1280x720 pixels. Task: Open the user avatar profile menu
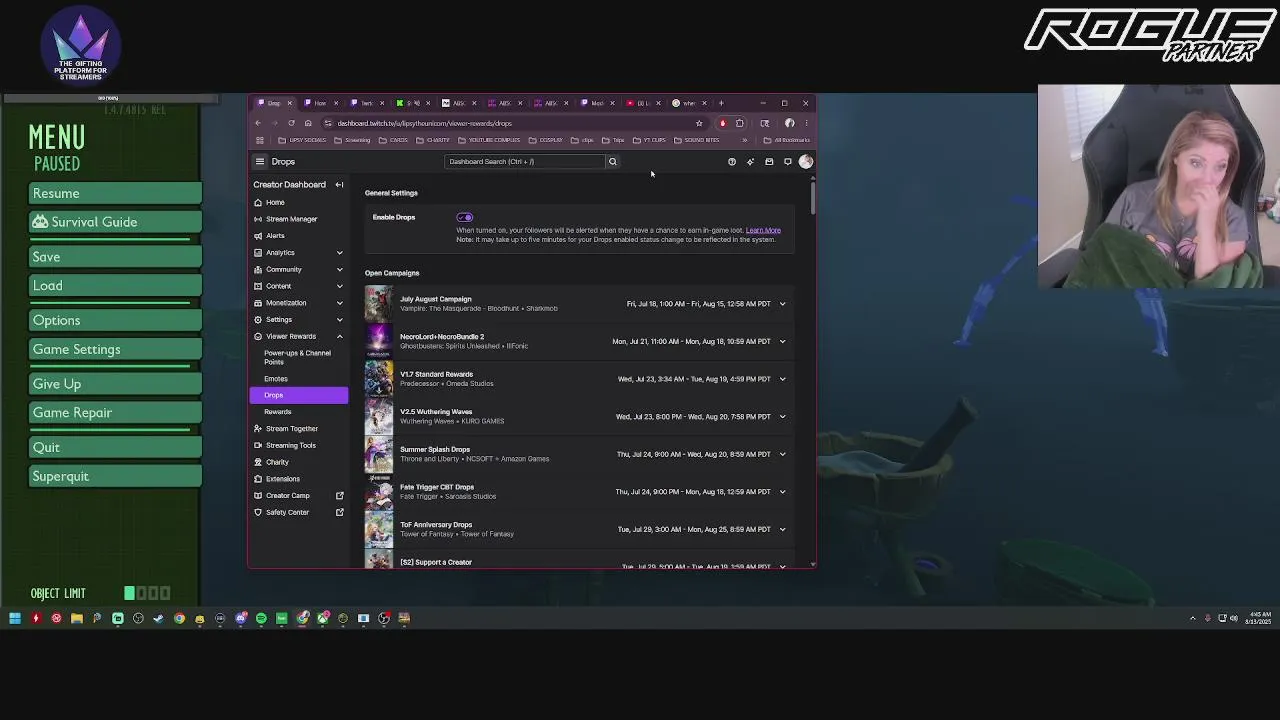[806, 162]
